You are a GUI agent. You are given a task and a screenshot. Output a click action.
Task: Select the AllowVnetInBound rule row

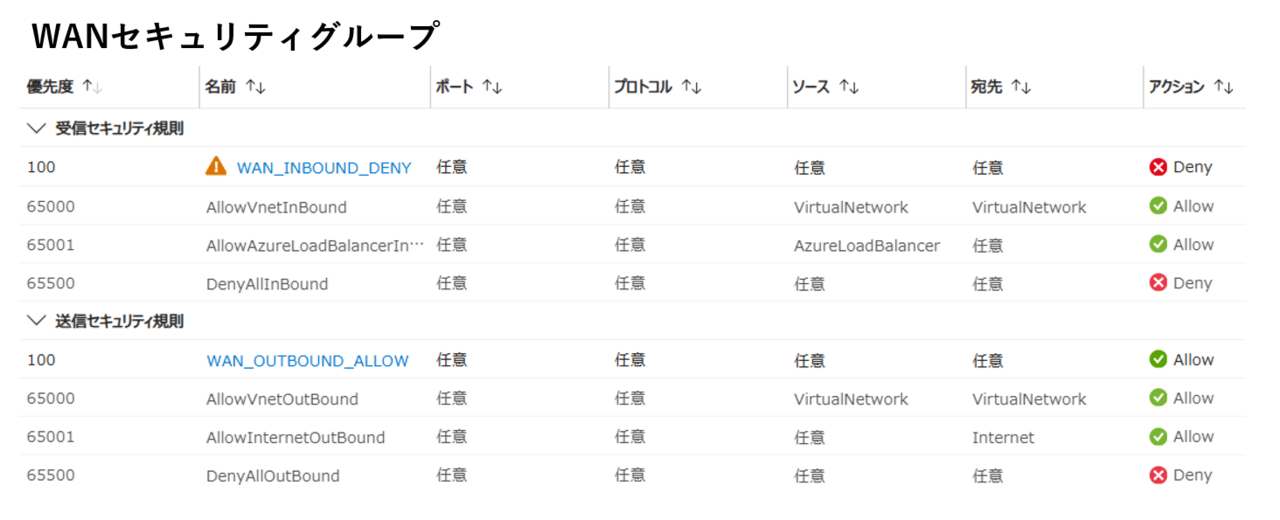276,207
